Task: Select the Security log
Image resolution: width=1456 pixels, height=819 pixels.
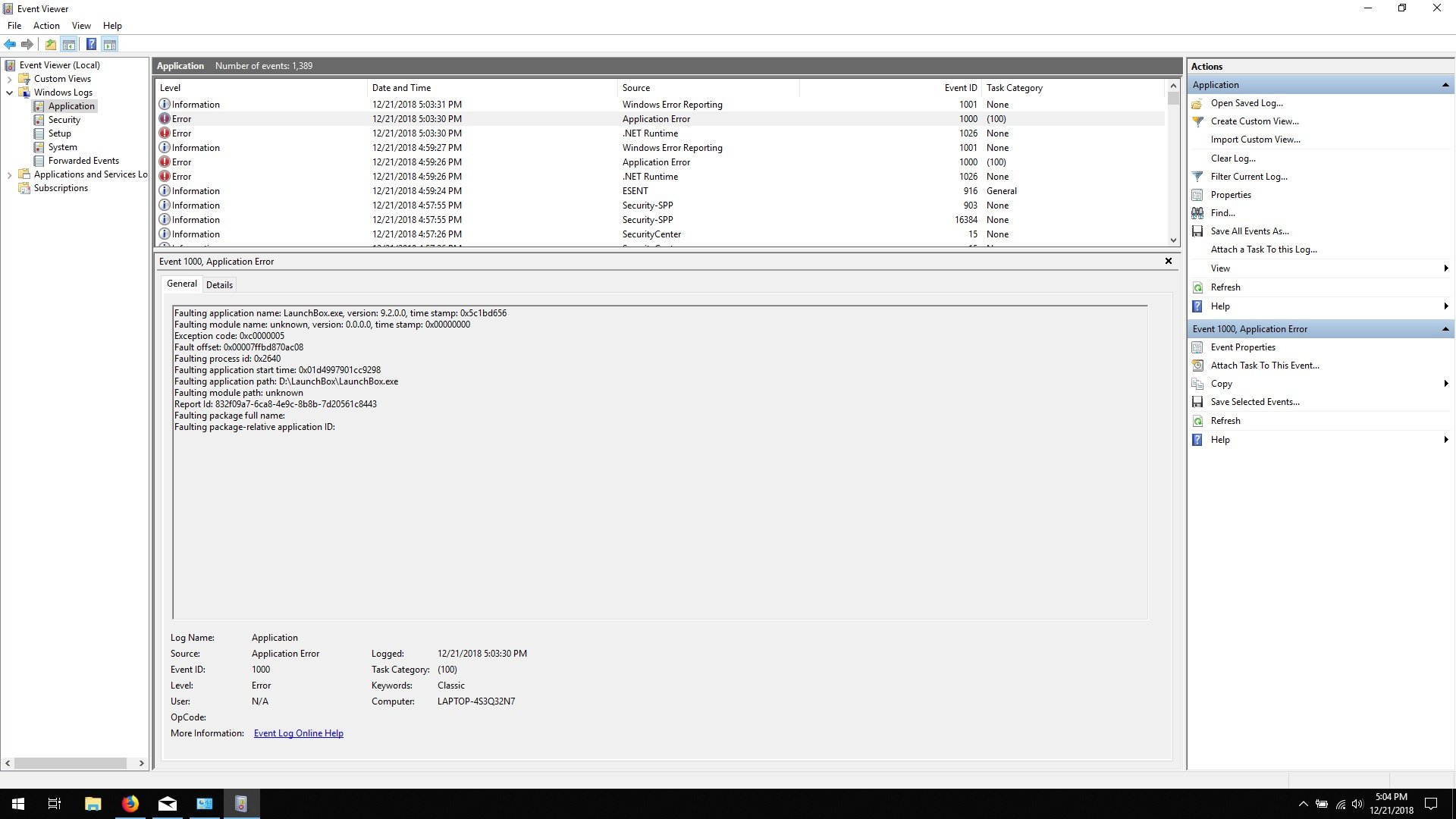Action: click(x=64, y=120)
